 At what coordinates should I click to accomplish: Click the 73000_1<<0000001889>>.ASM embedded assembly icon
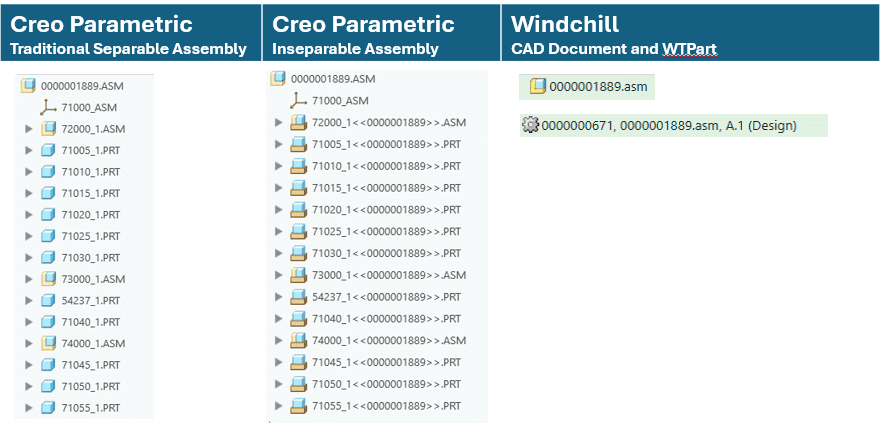[x=298, y=275]
